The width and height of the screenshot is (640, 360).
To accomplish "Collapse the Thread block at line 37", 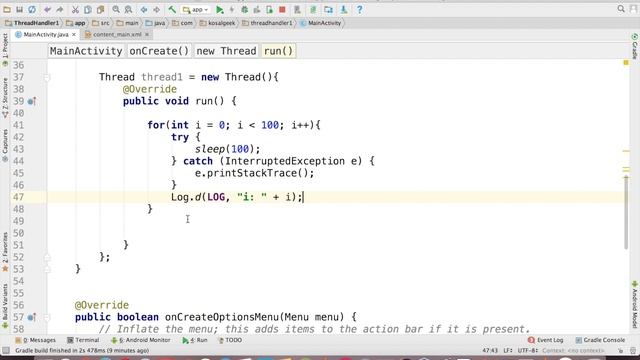I will coord(47,77).
